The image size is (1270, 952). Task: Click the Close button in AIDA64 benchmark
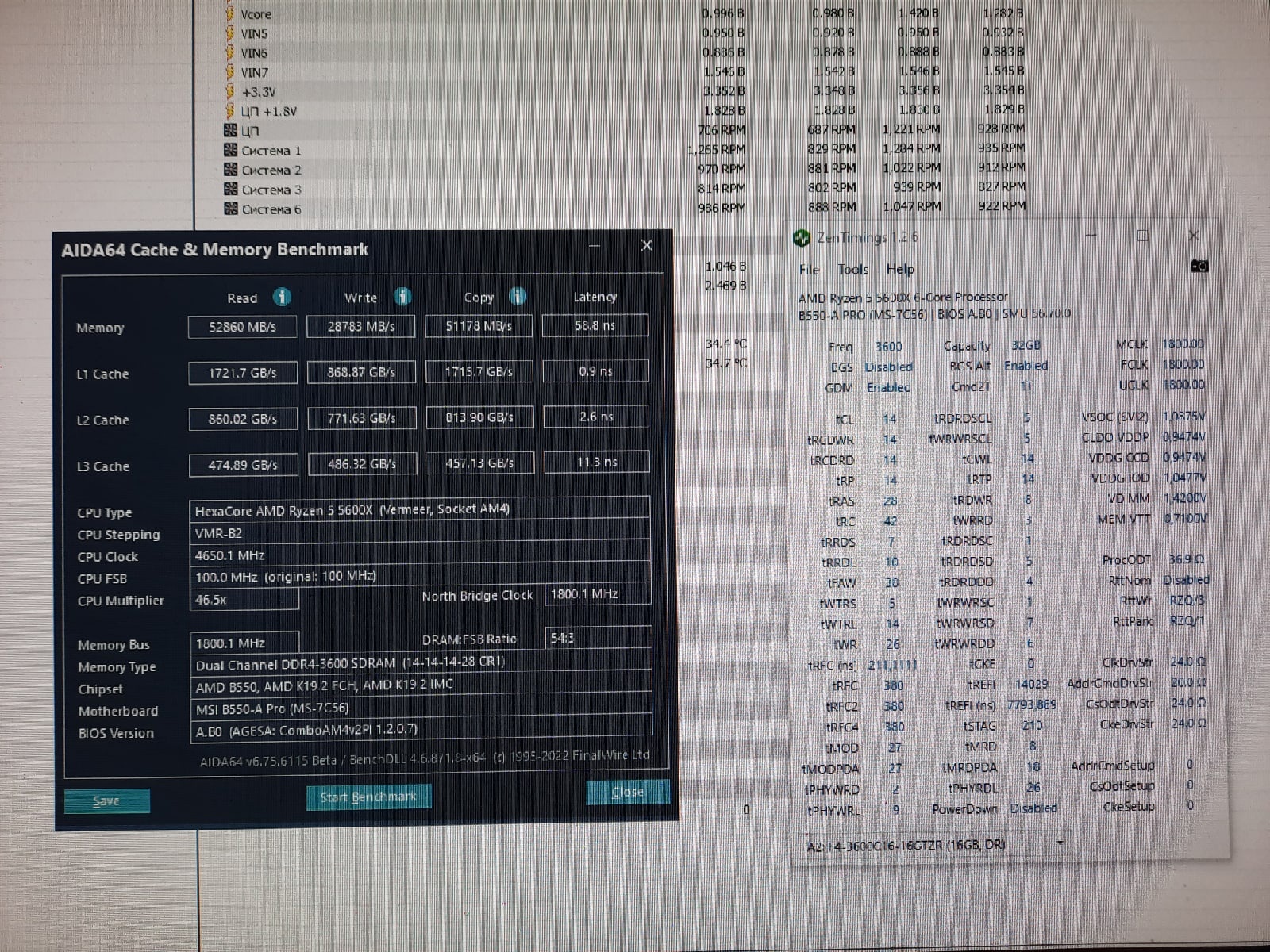click(x=627, y=792)
